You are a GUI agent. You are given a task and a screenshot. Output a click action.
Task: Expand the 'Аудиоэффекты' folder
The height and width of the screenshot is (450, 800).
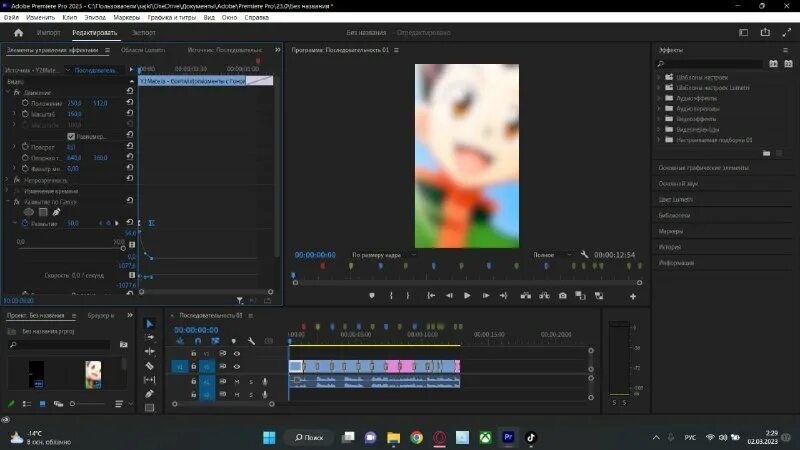(x=659, y=98)
